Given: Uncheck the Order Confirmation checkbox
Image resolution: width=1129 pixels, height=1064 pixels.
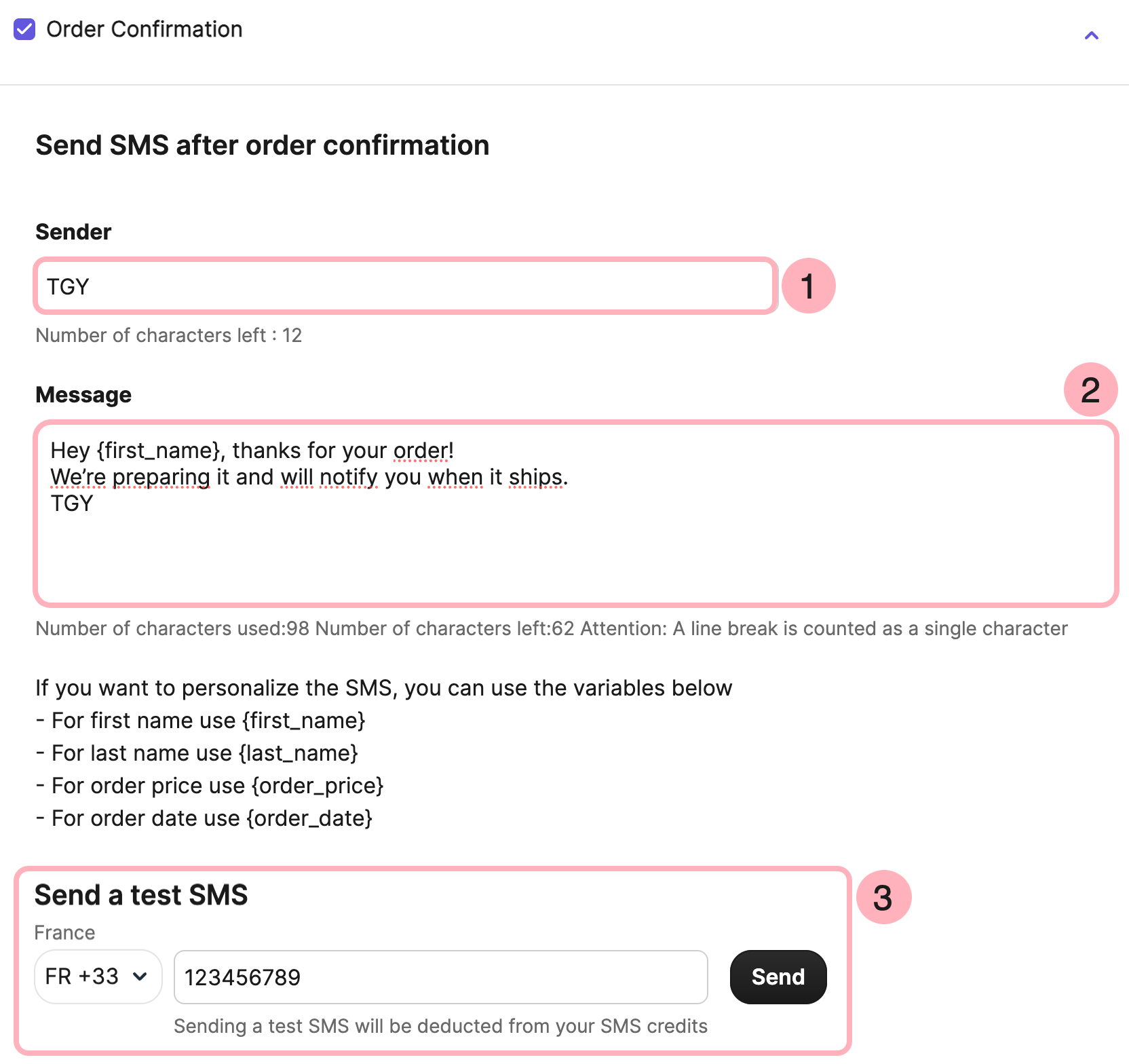Looking at the screenshot, I should pos(24,30).
